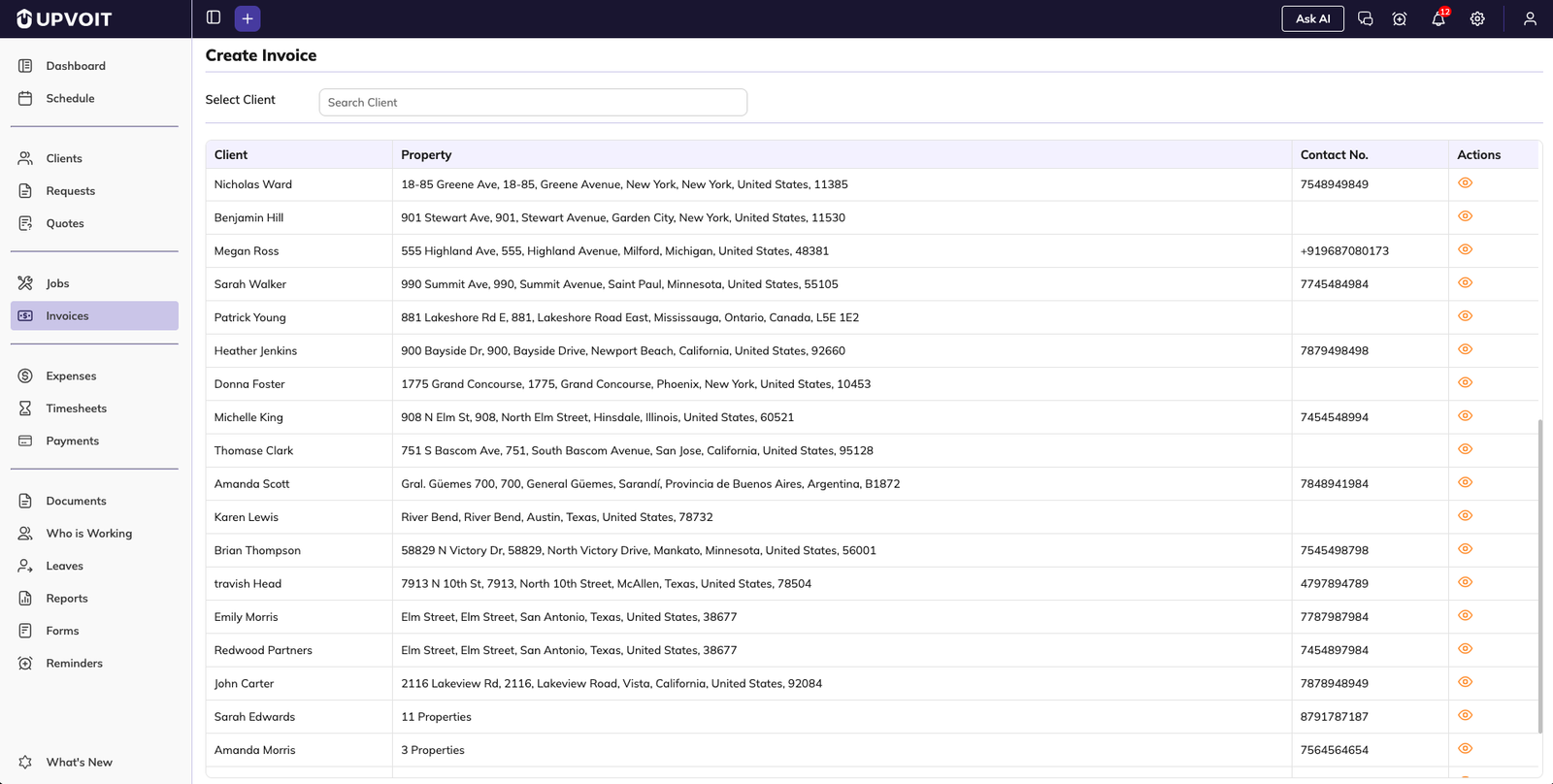View Sarah Walker using eye icon
This screenshot has height=784, width=1553.
(x=1466, y=283)
